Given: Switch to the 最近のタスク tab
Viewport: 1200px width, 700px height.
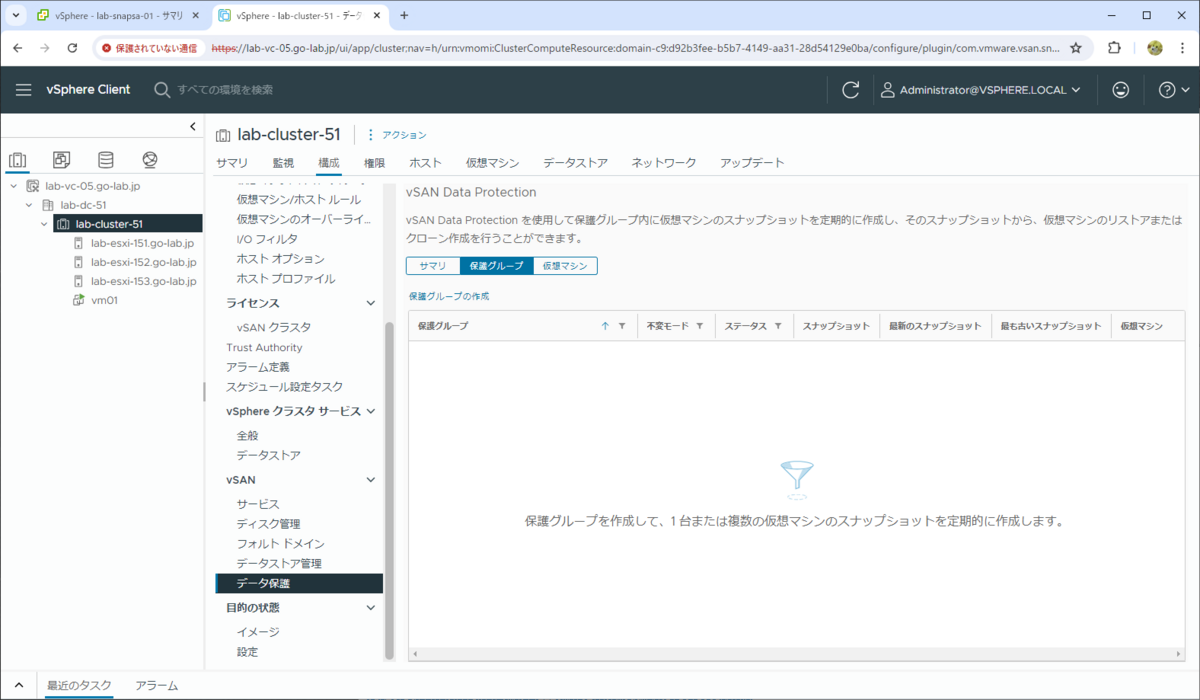Looking at the screenshot, I should point(80,685).
